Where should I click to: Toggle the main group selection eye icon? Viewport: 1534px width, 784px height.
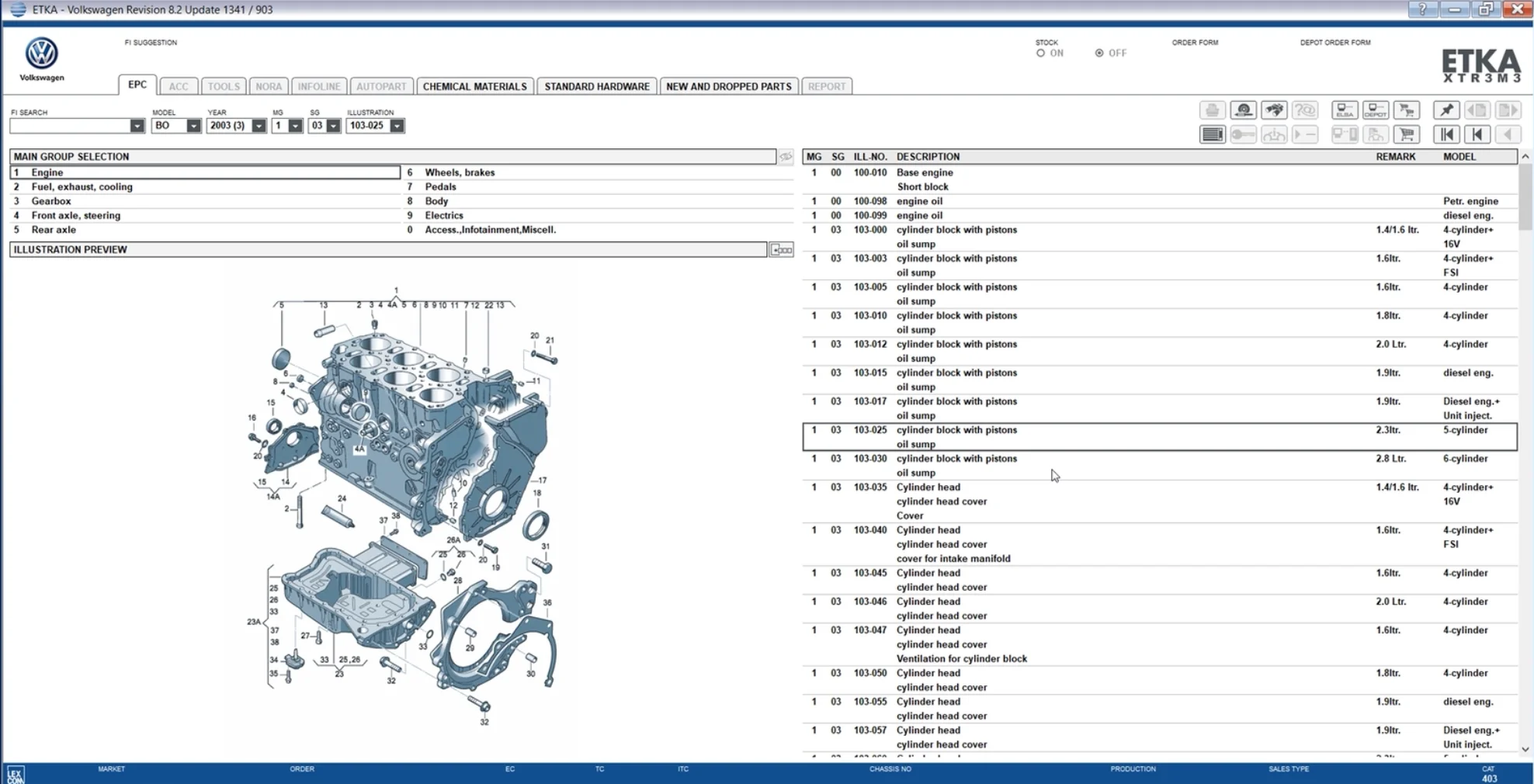786,157
